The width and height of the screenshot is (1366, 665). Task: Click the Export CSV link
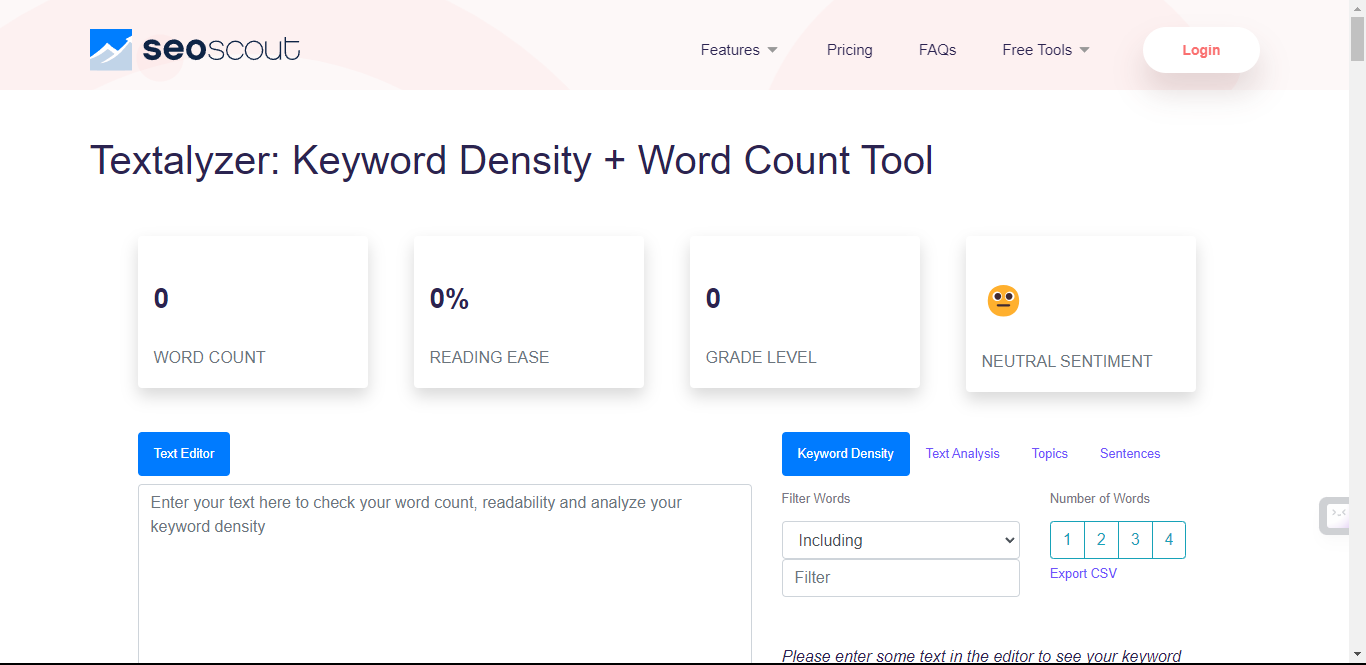(x=1083, y=574)
